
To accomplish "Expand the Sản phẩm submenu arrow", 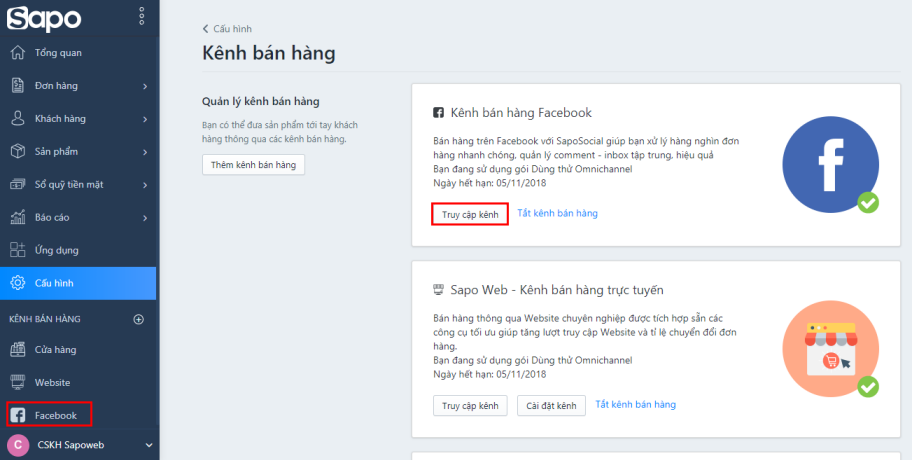I will click(145, 152).
